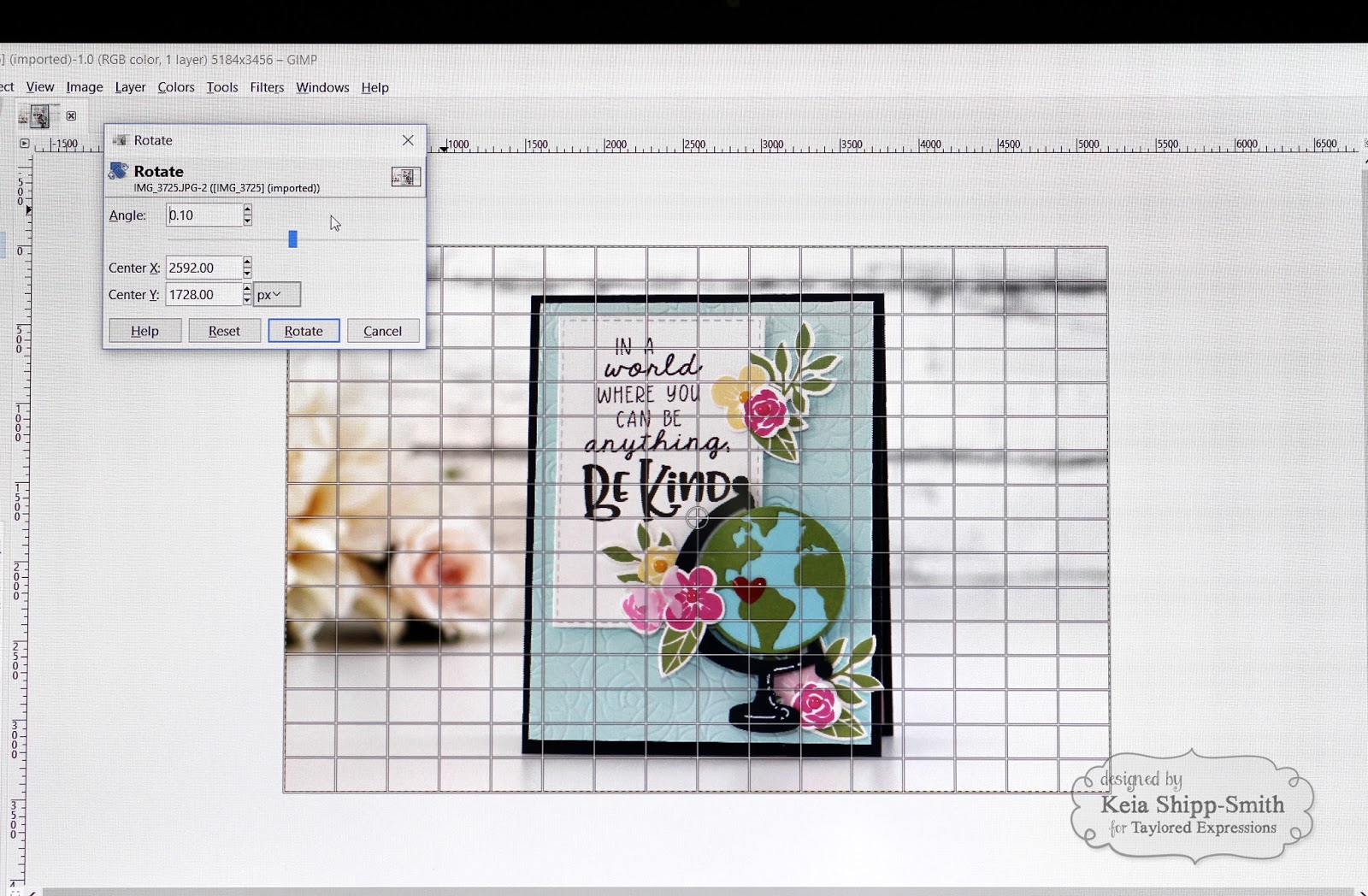Click the blue Angle slider handle
Viewport: 1368px width, 896px height.
tap(292, 239)
